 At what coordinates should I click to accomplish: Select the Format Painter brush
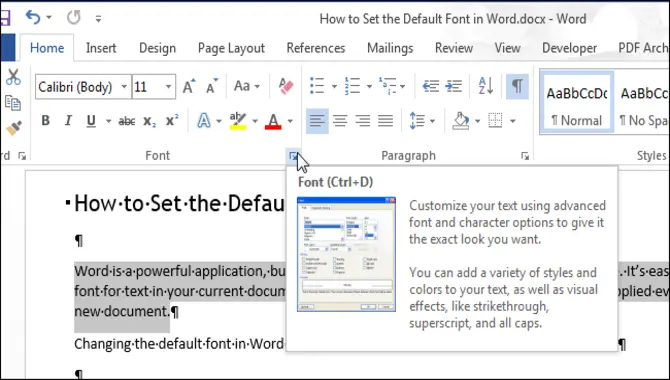point(13,128)
